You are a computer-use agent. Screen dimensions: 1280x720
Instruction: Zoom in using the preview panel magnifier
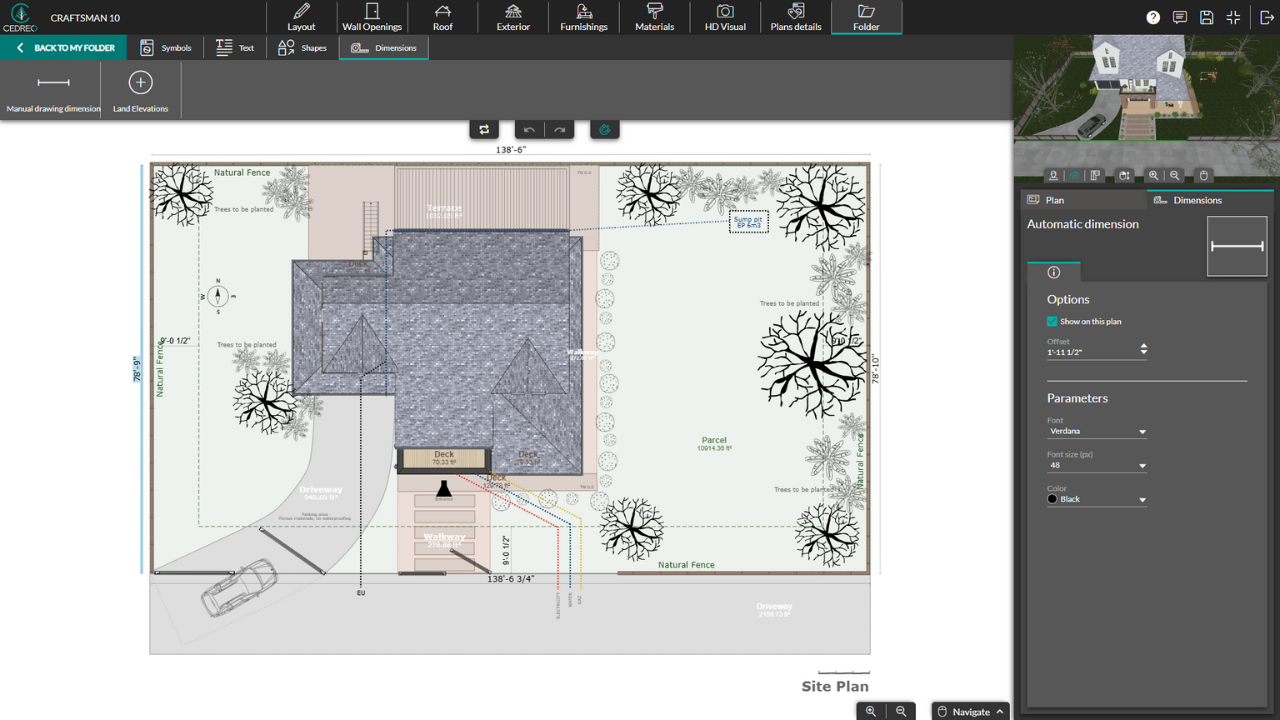click(x=1152, y=175)
